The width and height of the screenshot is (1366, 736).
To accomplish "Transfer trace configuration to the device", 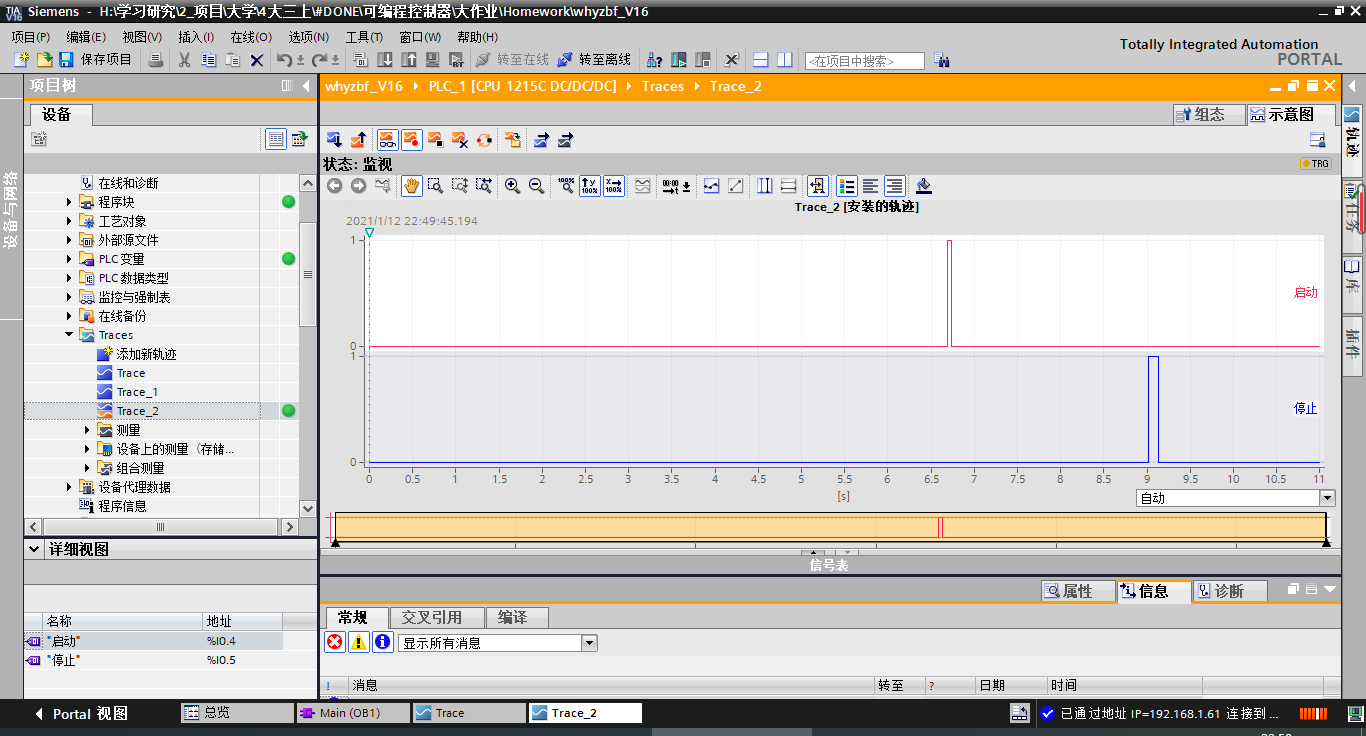I will pos(334,140).
